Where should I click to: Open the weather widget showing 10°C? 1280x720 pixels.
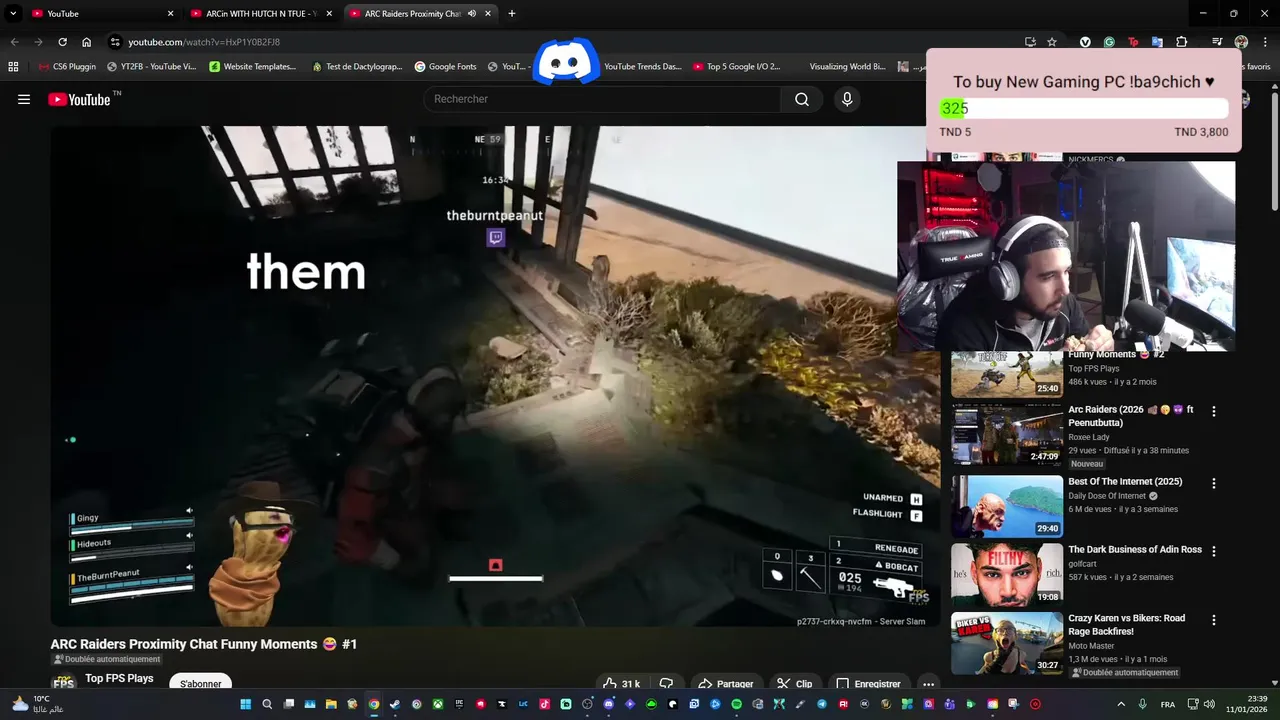38,704
